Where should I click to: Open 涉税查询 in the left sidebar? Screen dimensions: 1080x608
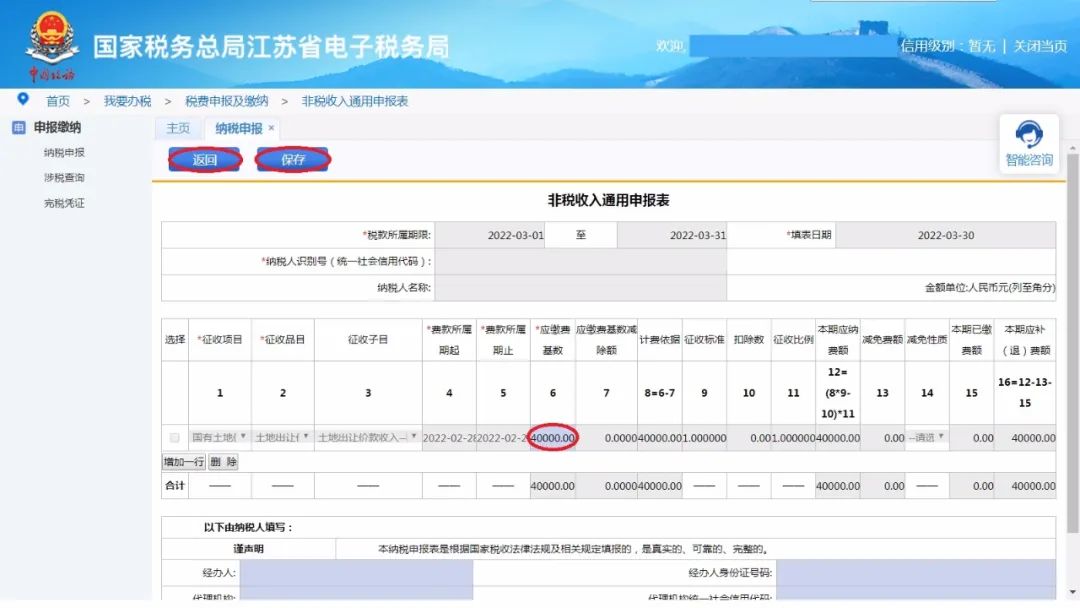(x=64, y=178)
